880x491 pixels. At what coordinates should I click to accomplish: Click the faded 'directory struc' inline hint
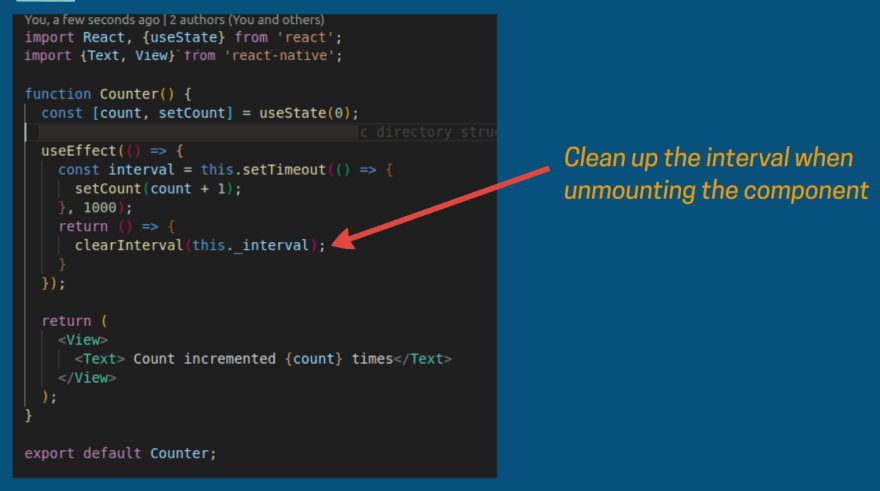(x=428, y=132)
